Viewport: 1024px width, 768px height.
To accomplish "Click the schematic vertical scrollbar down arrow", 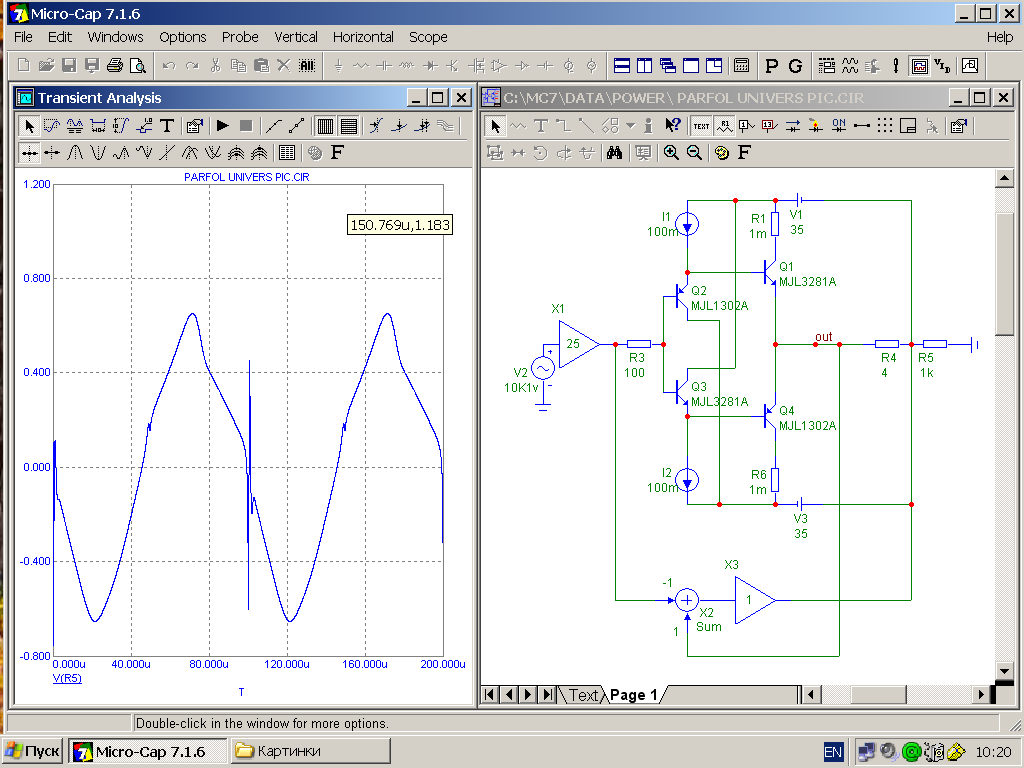I will coord(1004,670).
